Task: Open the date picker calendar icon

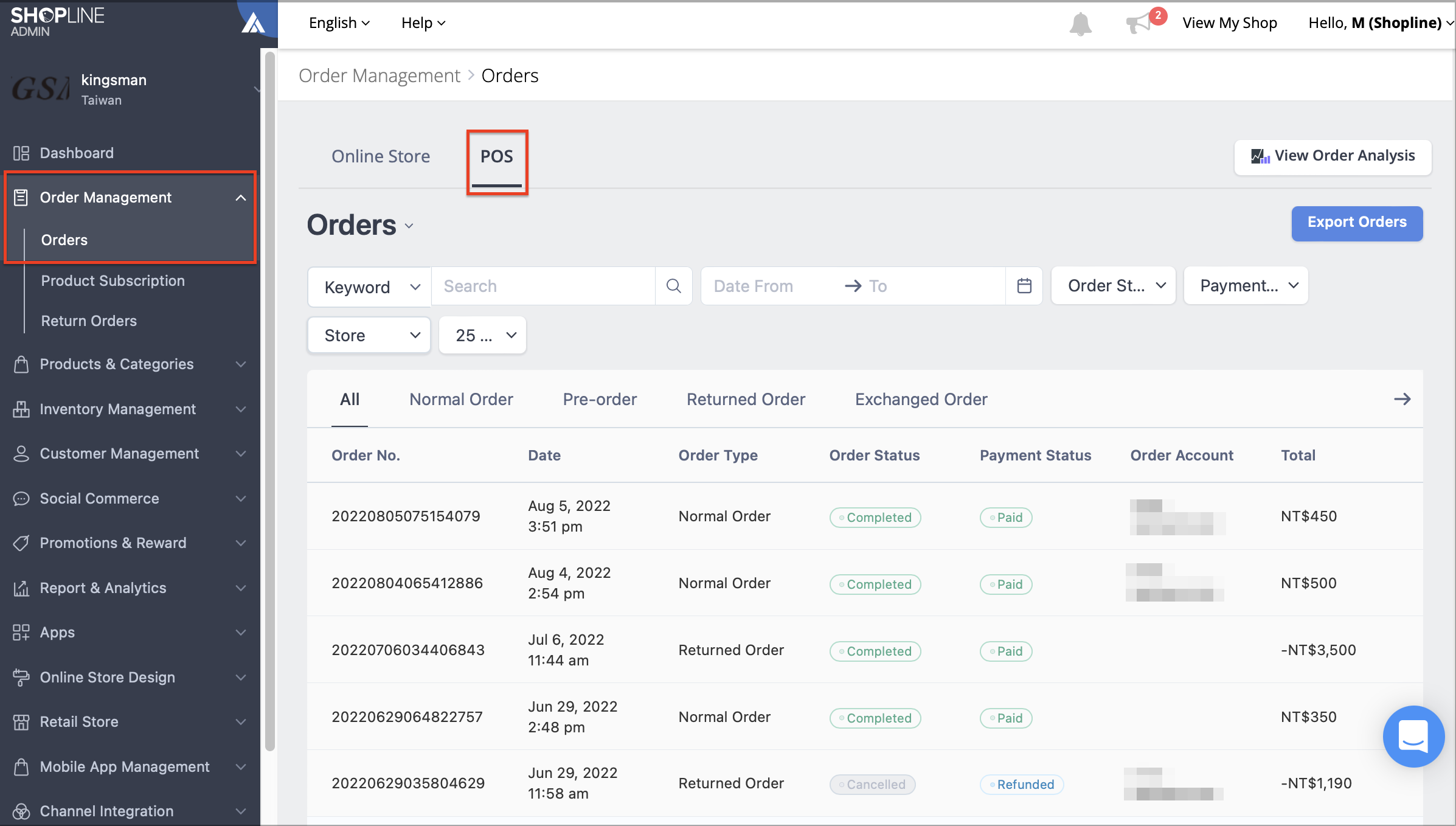Action: (1024, 286)
